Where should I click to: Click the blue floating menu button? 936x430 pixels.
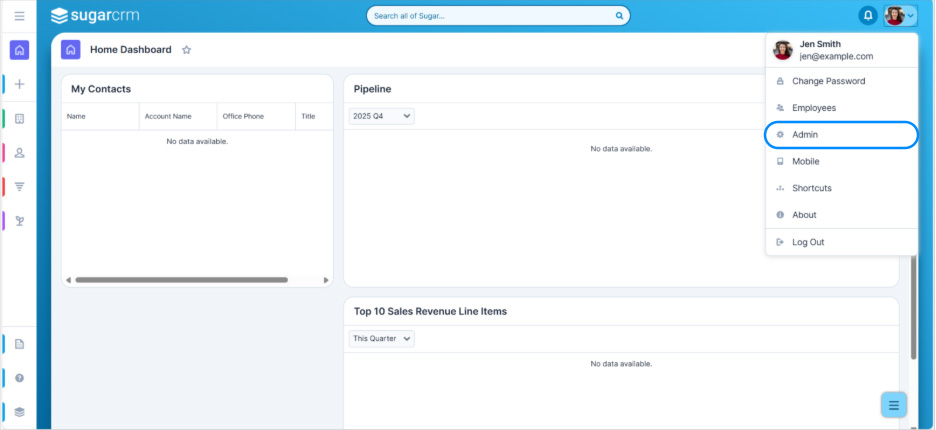pyautogui.click(x=894, y=405)
